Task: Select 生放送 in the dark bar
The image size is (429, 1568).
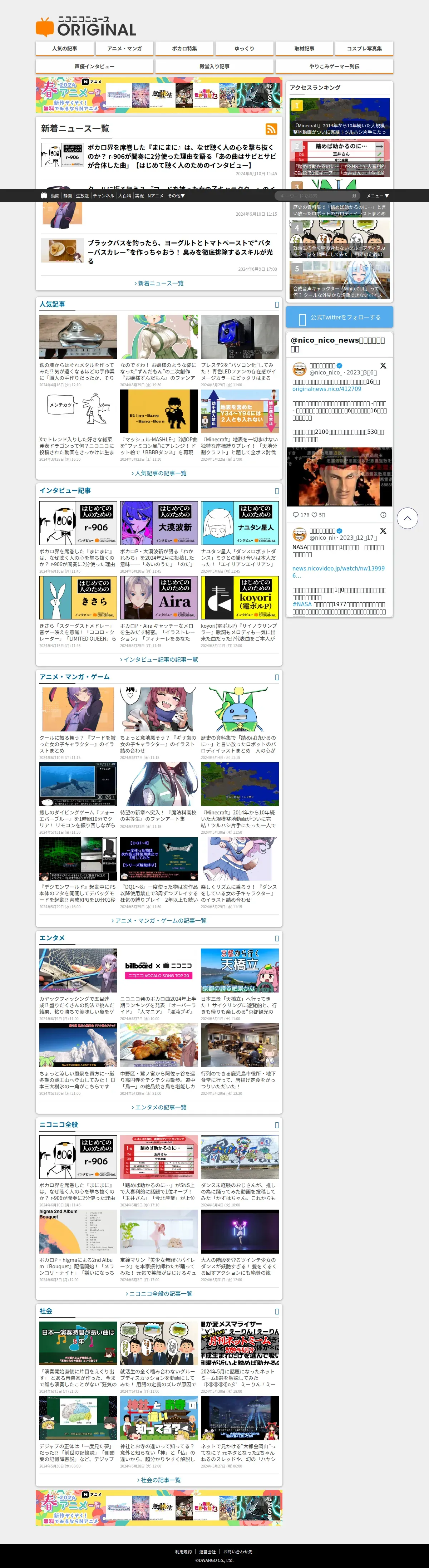Action: tap(82, 196)
